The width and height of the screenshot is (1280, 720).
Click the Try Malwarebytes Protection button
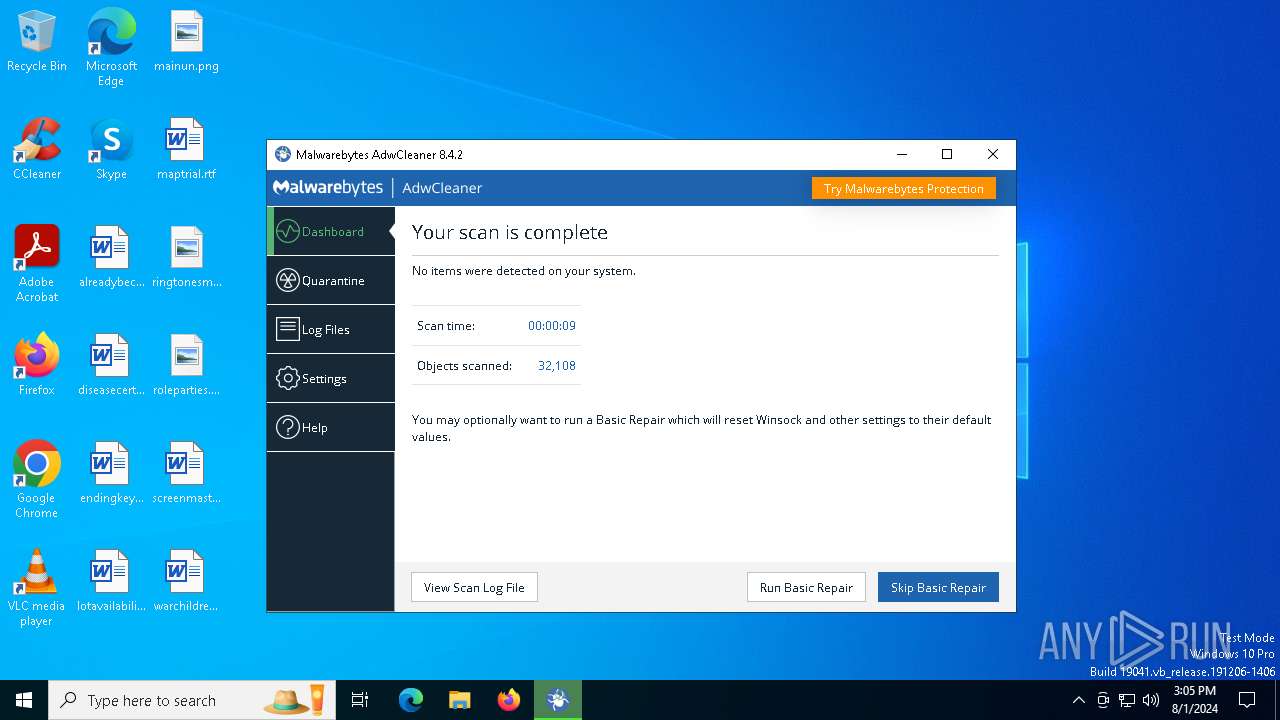903,188
